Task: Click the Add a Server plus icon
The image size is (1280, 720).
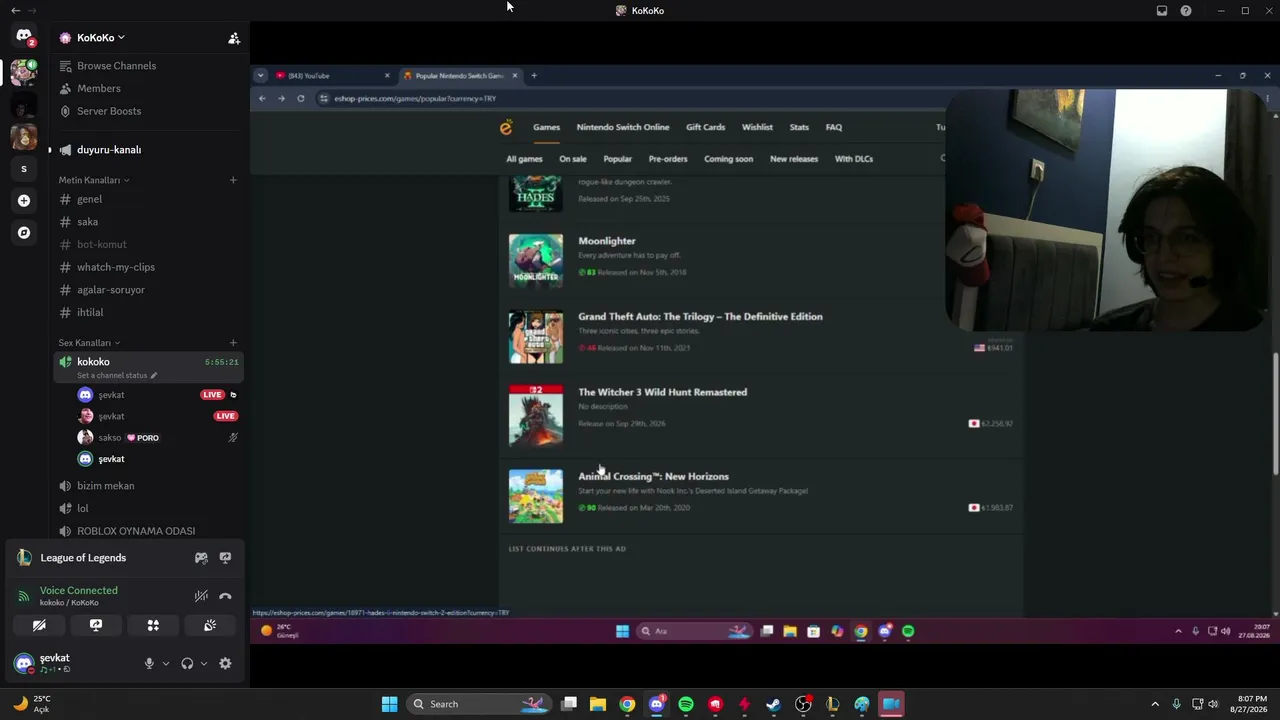Action: click(x=24, y=201)
